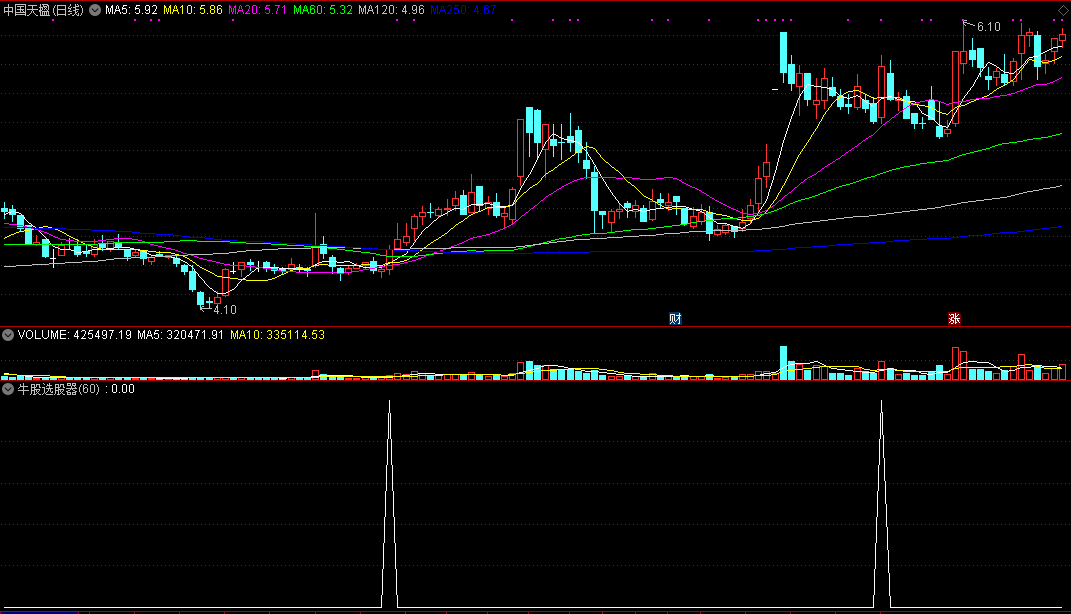Viewport: 1071px width, 614px height.
Task: Click the VOLUME: 425497.19 readout
Action: tap(74, 335)
